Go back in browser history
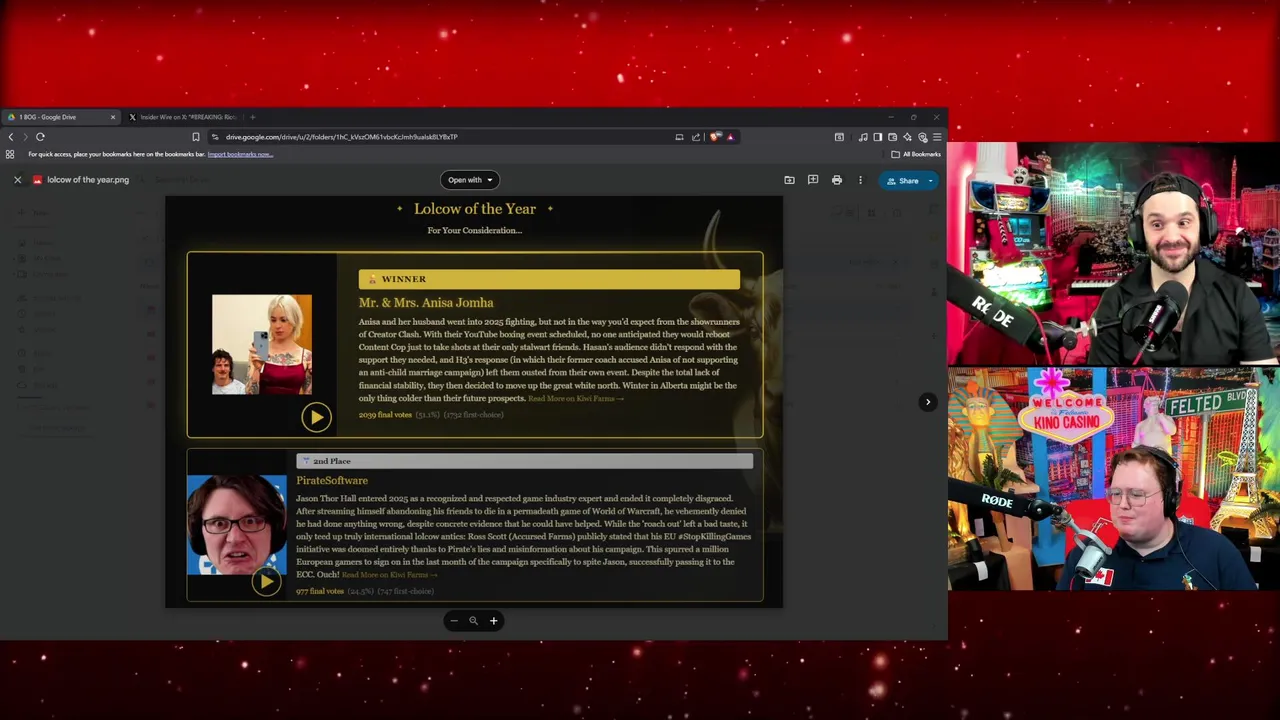This screenshot has height=720, width=1280. point(11,137)
